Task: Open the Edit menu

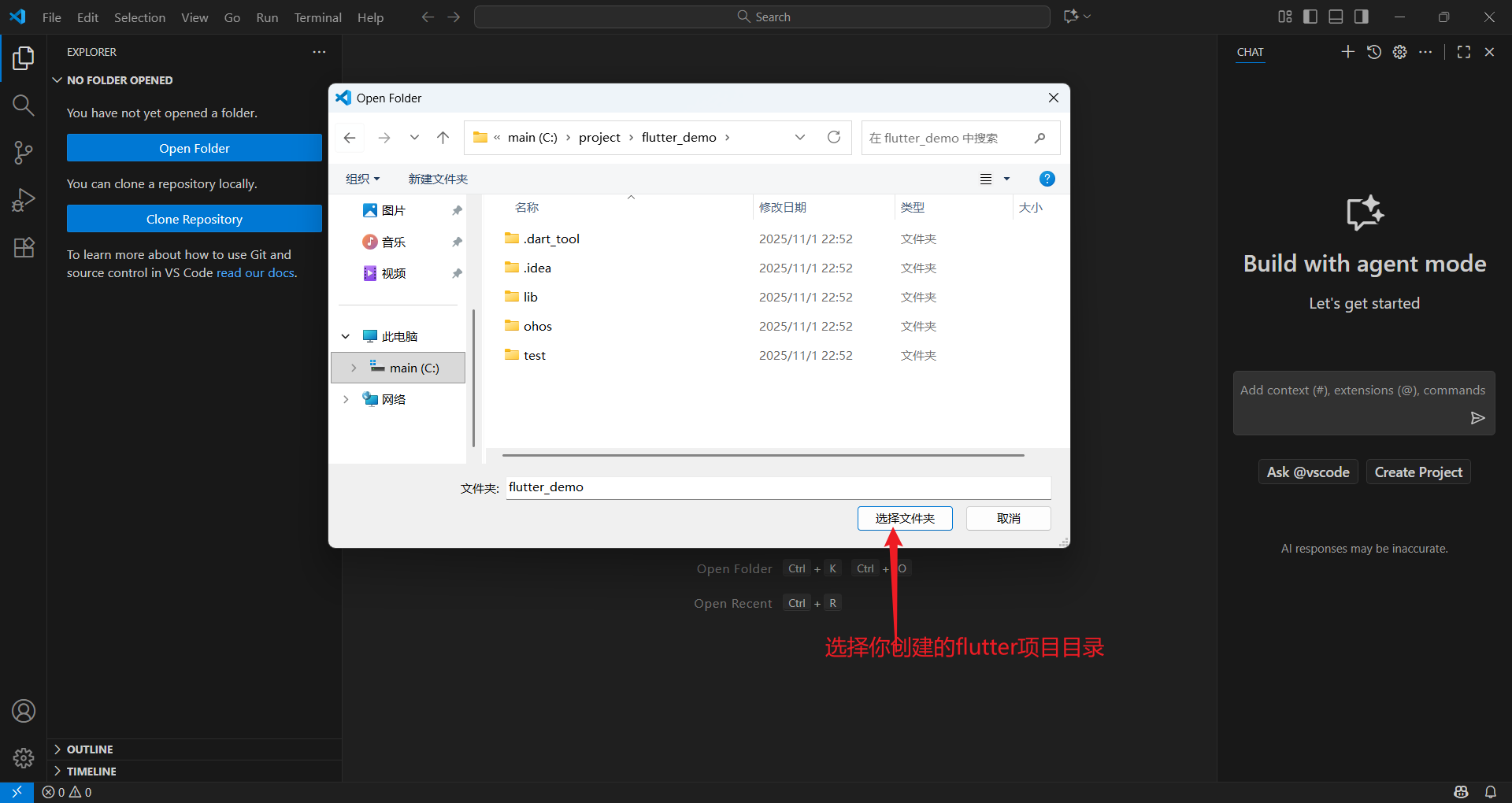Action: point(87,17)
